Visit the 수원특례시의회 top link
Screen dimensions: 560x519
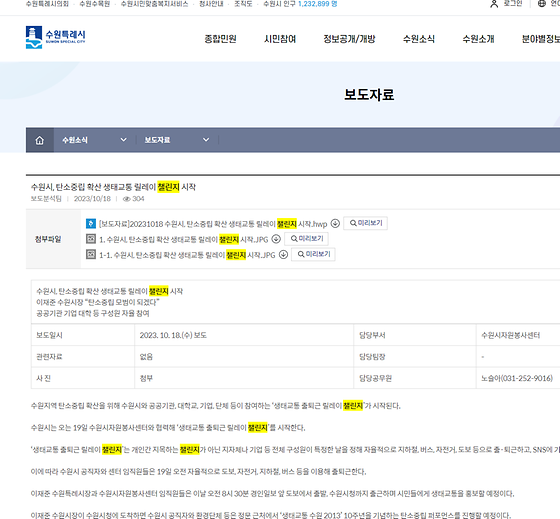pyautogui.click(x=47, y=4)
